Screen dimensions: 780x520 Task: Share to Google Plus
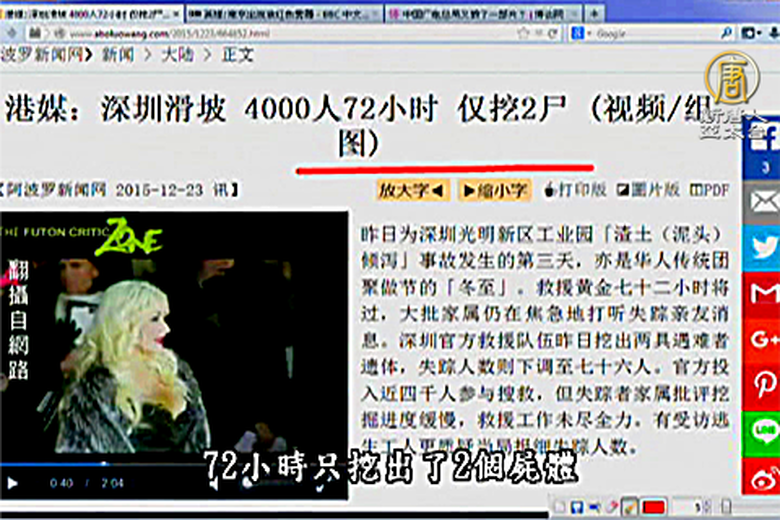[x=762, y=339]
